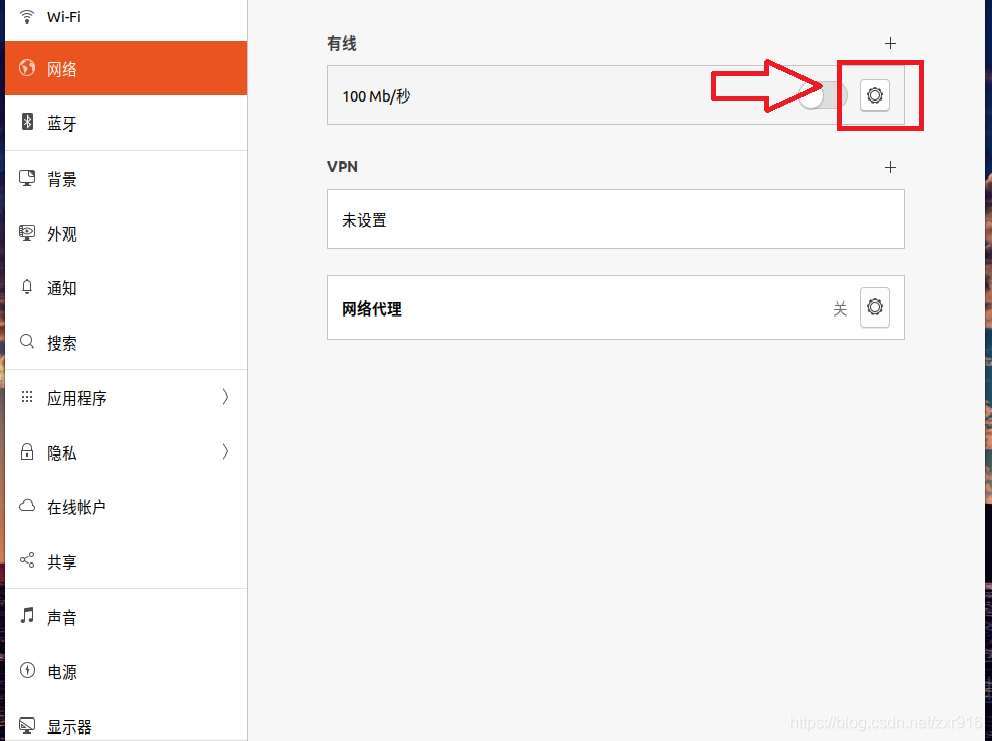The width and height of the screenshot is (992, 741).
Task: Click the 关 proxy status text
Action: click(x=840, y=309)
